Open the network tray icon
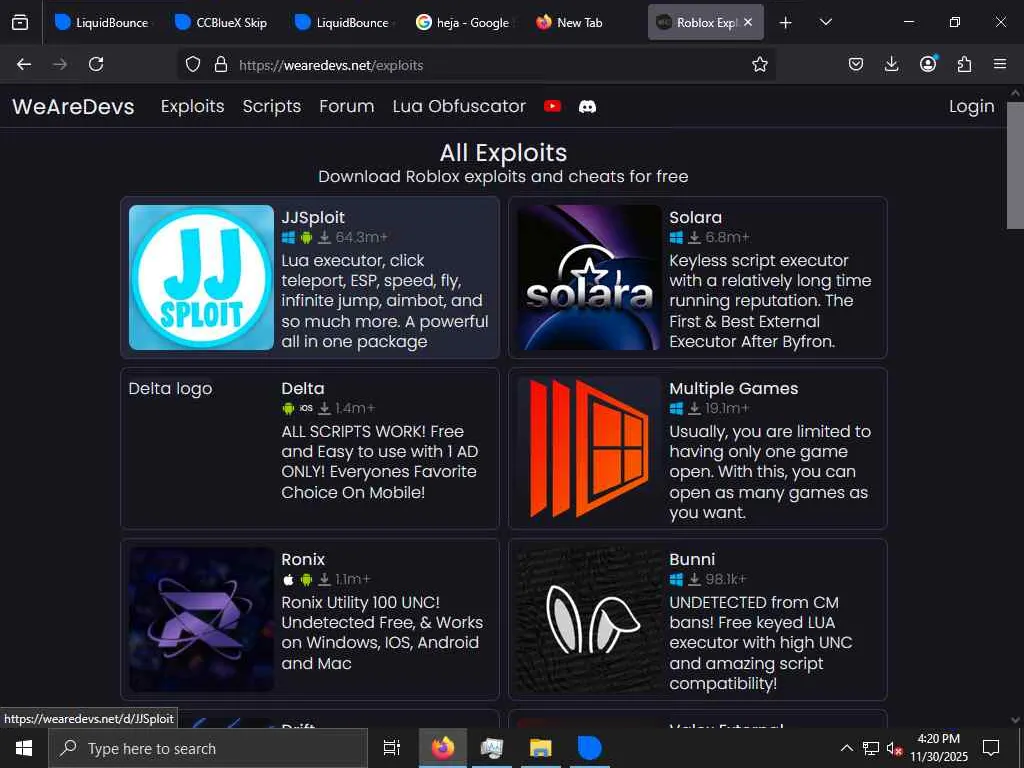This screenshot has height=768, width=1024. coord(871,748)
